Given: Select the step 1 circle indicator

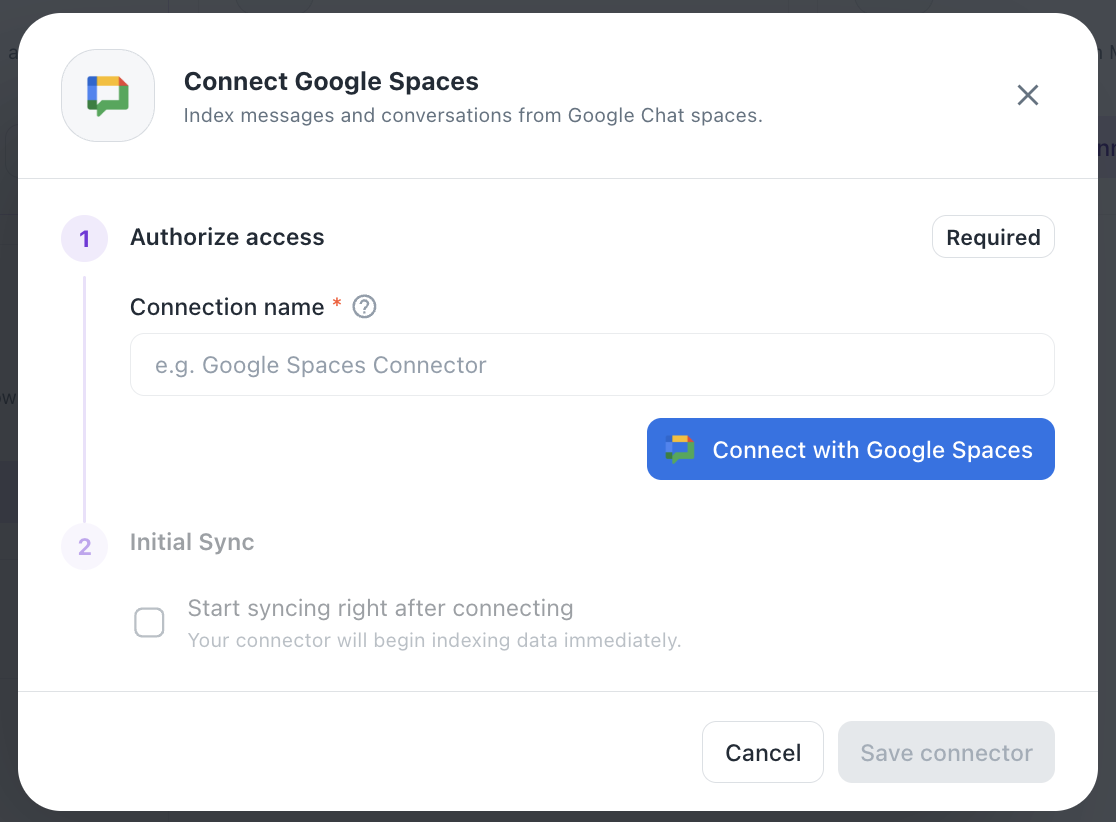Looking at the screenshot, I should pos(85,238).
